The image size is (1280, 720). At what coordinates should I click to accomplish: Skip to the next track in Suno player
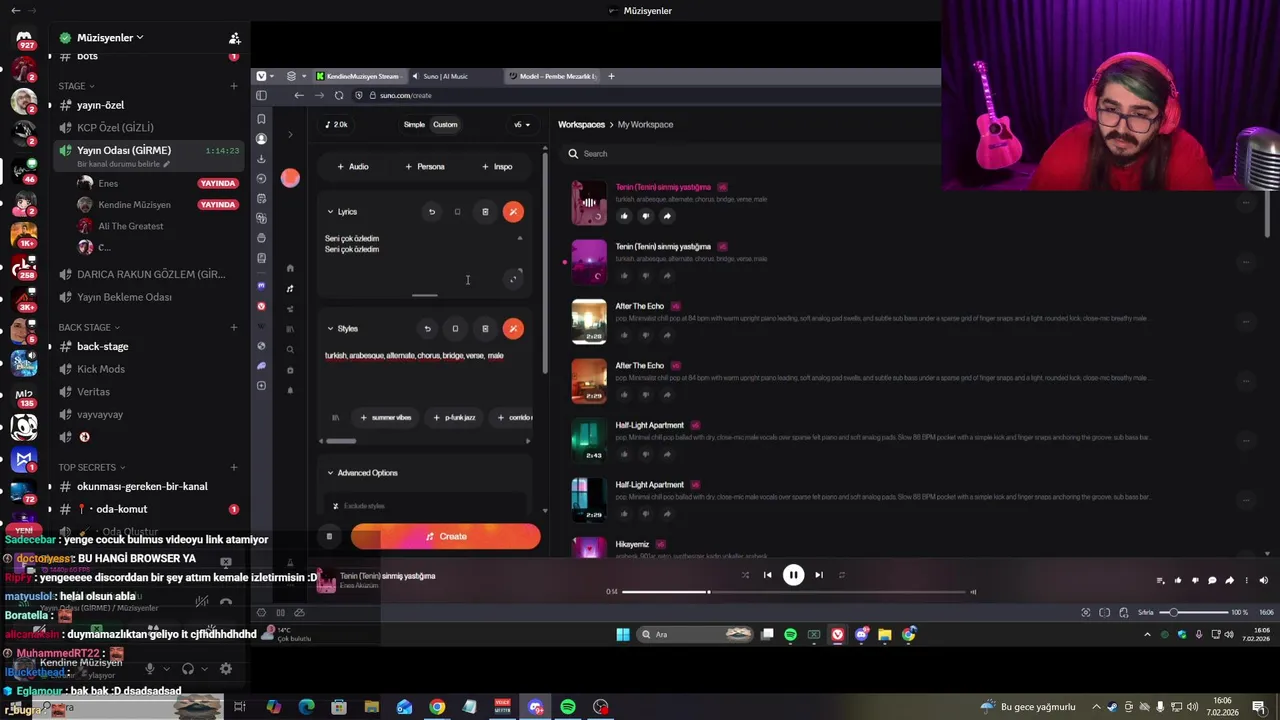tap(819, 575)
